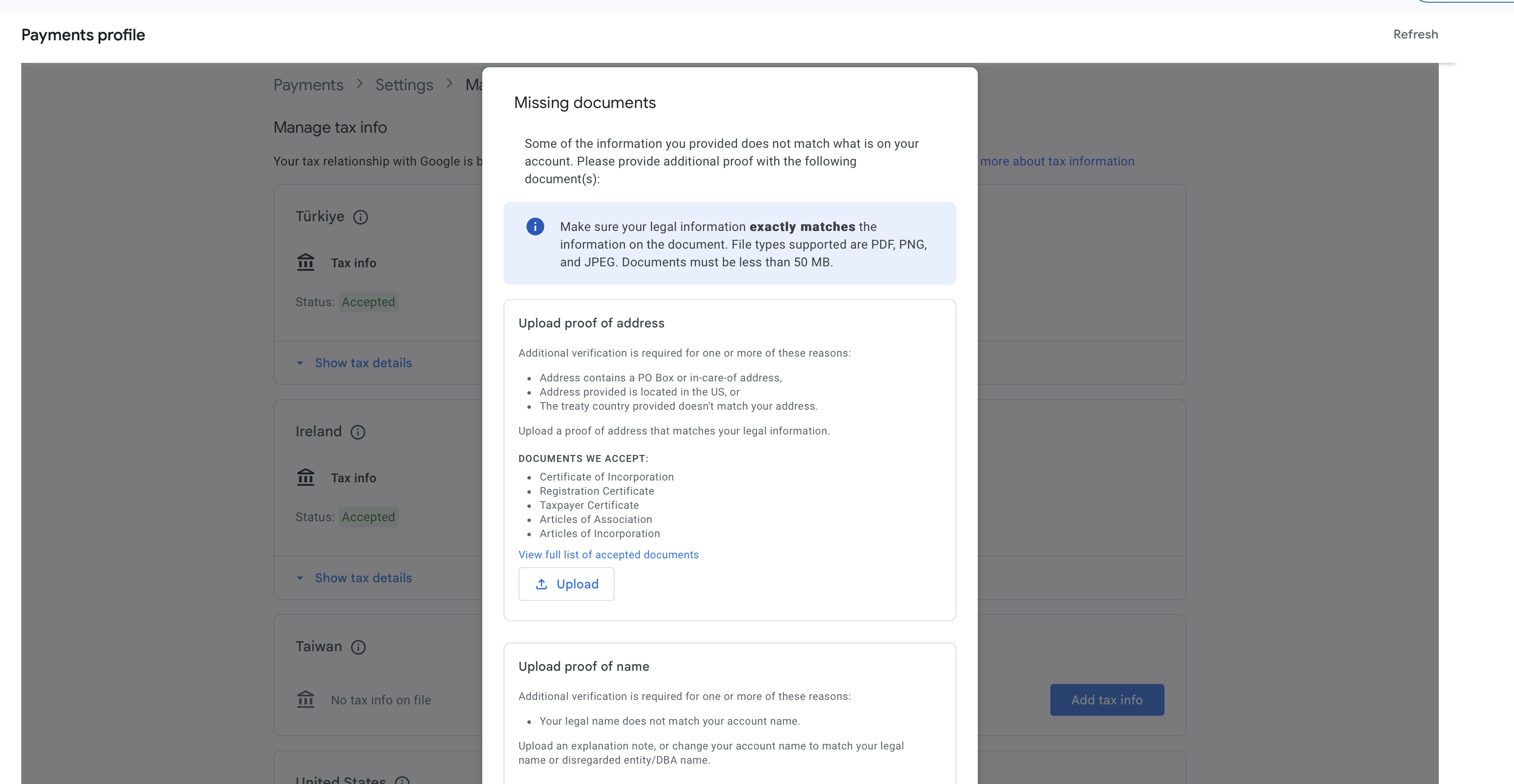This screenshot has height=784, width=1514.
Task: Click the treaty country doesn't match reason
Action: pos(678,406)
